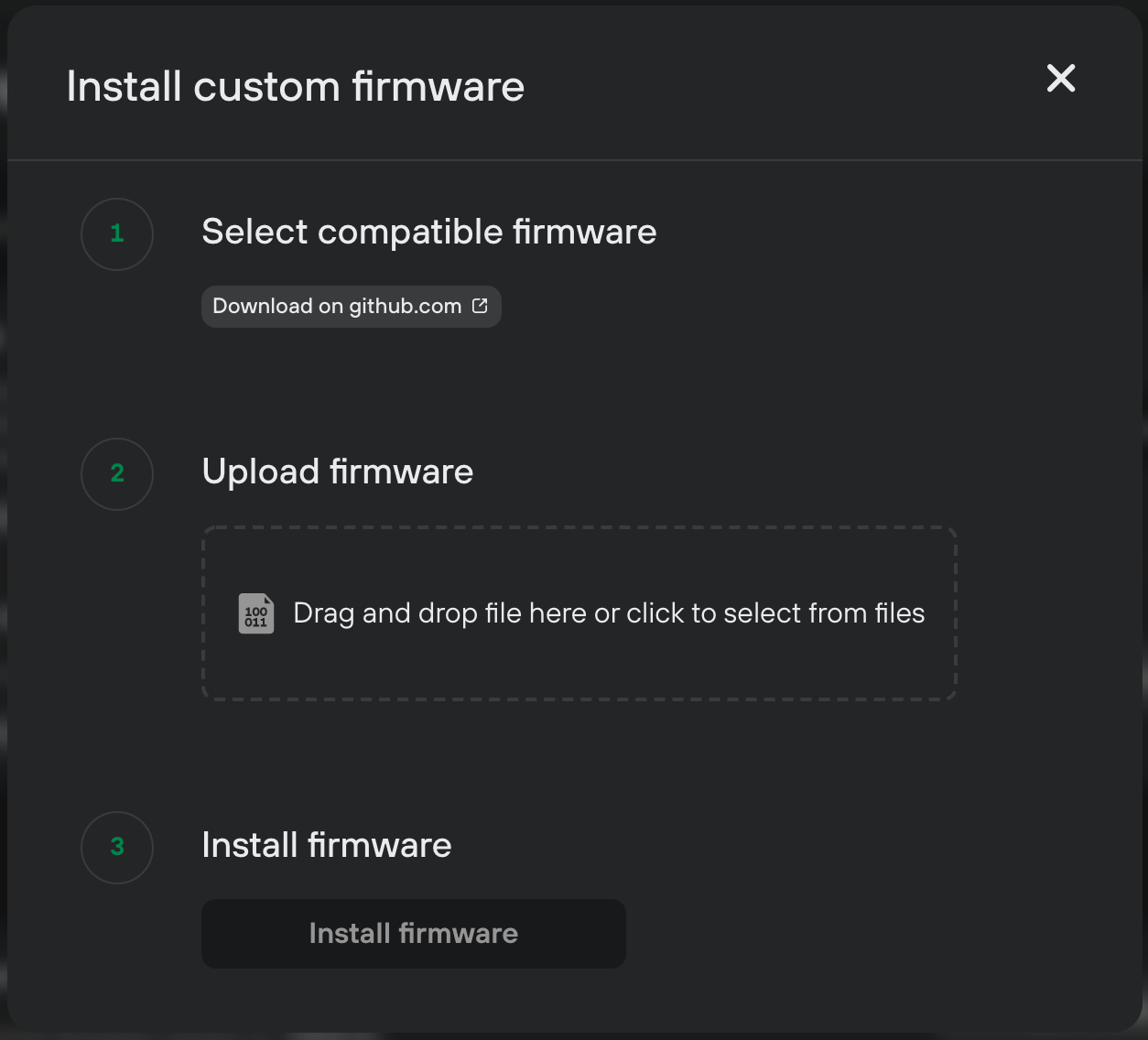Click the Install firmware step heading
The width and height of the screenshot is (1148, 1040).
point(327,845)
